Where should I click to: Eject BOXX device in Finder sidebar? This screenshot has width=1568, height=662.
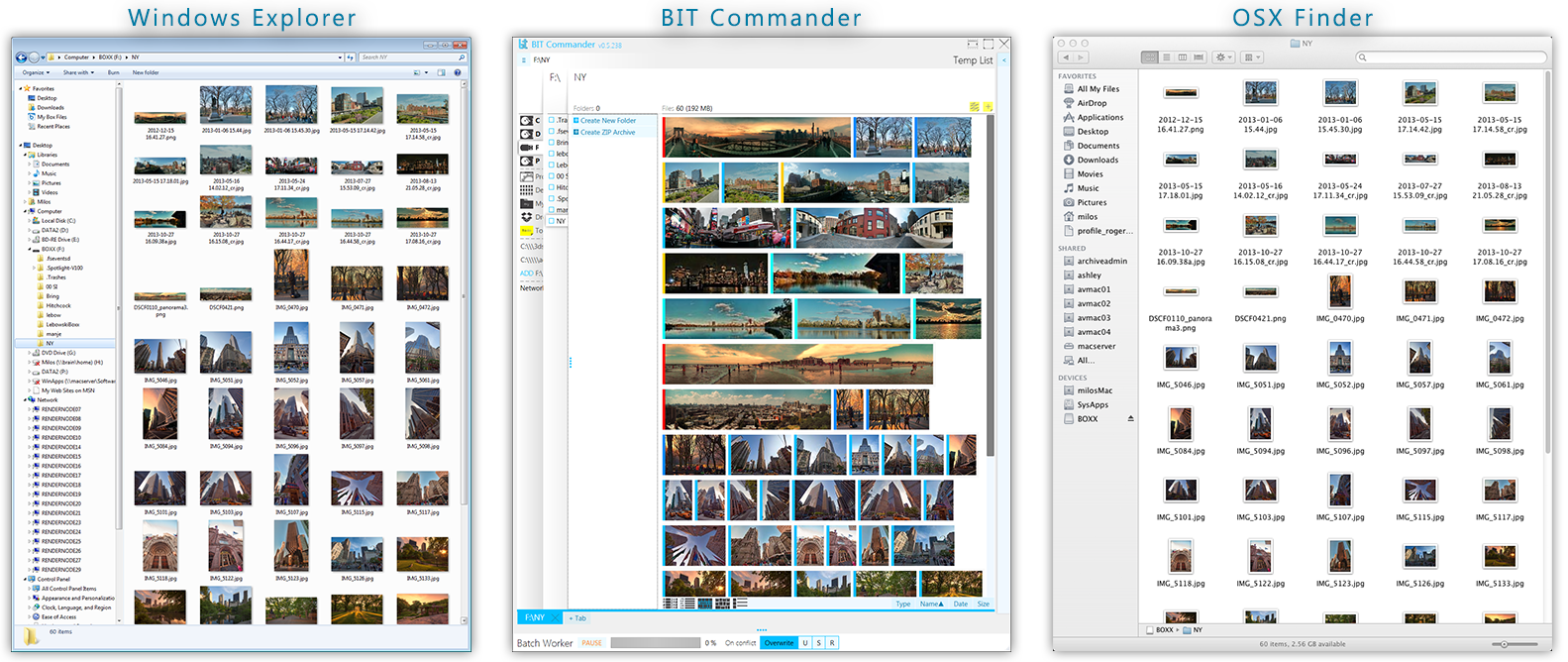tap(1131, 418)
